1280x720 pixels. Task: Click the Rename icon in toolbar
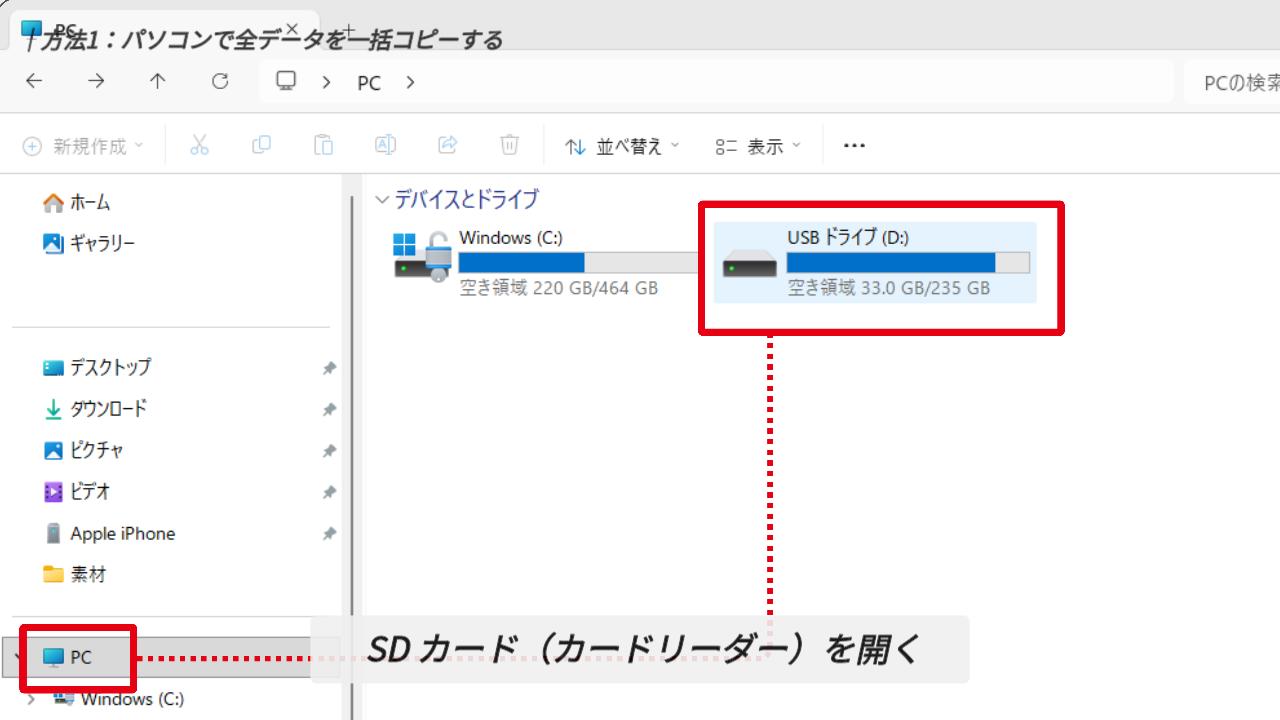tap(385, 146)
